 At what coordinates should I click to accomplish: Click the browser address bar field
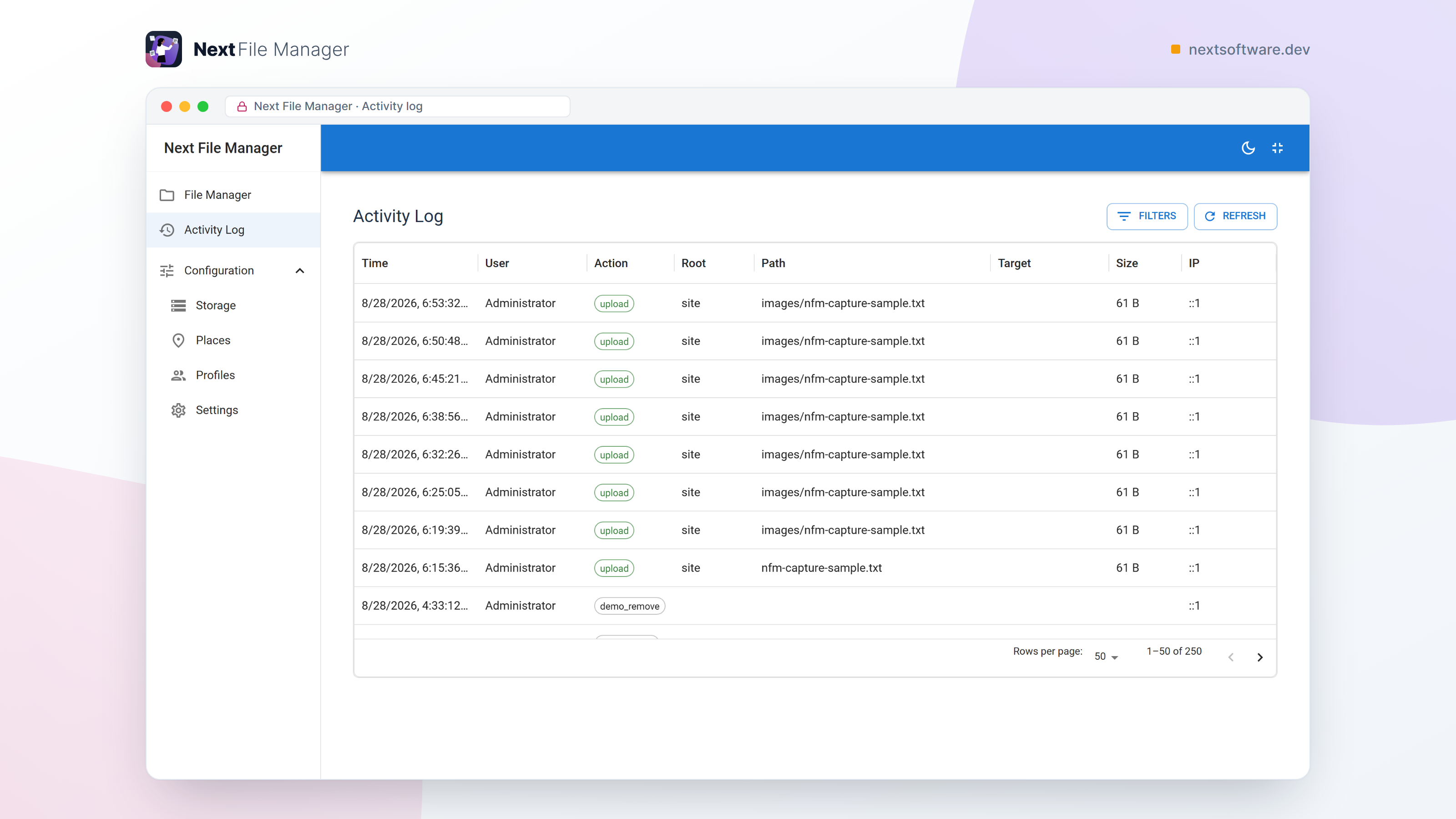[397, 106]
